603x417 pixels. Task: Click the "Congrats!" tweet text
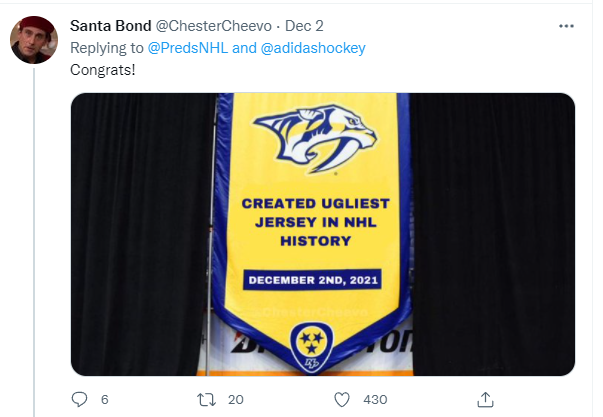click(x=101, y=70)
